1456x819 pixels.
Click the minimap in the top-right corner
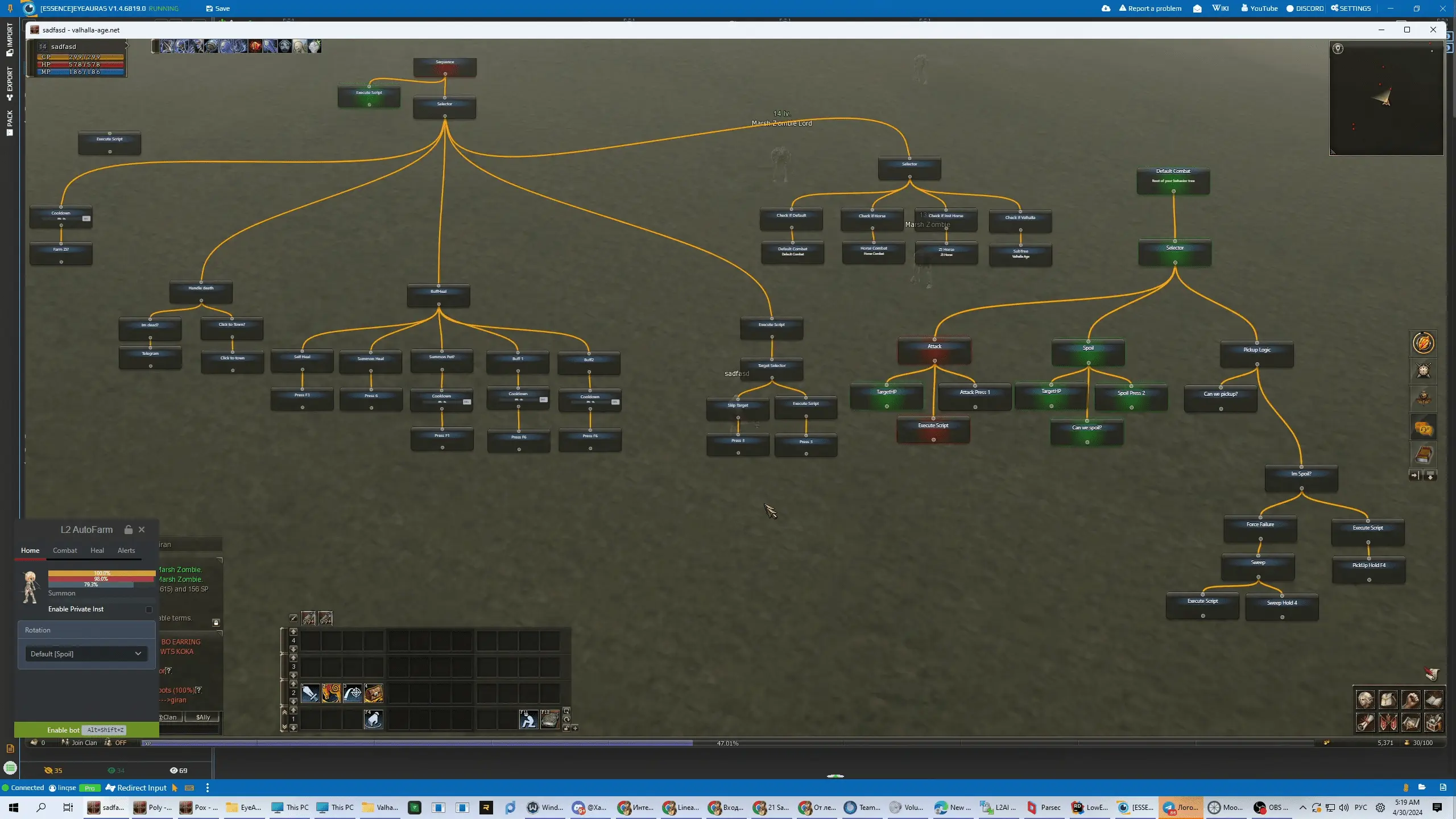click(1386, 98)
